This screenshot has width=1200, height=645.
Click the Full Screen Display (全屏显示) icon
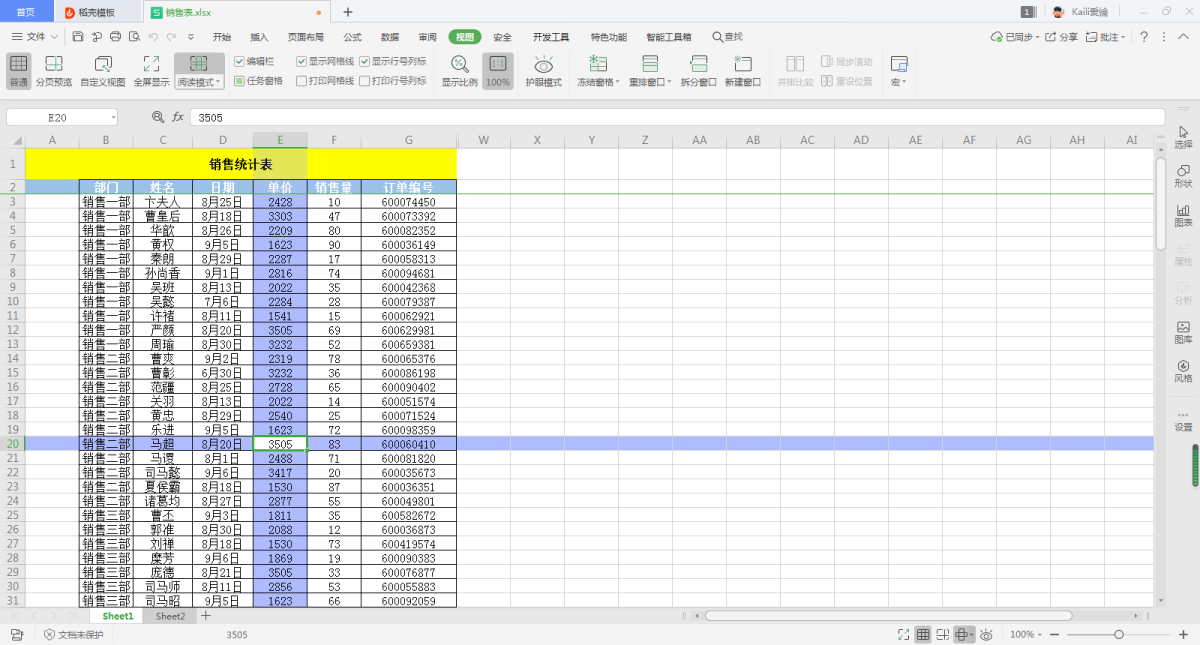click(x=151, y=70)
